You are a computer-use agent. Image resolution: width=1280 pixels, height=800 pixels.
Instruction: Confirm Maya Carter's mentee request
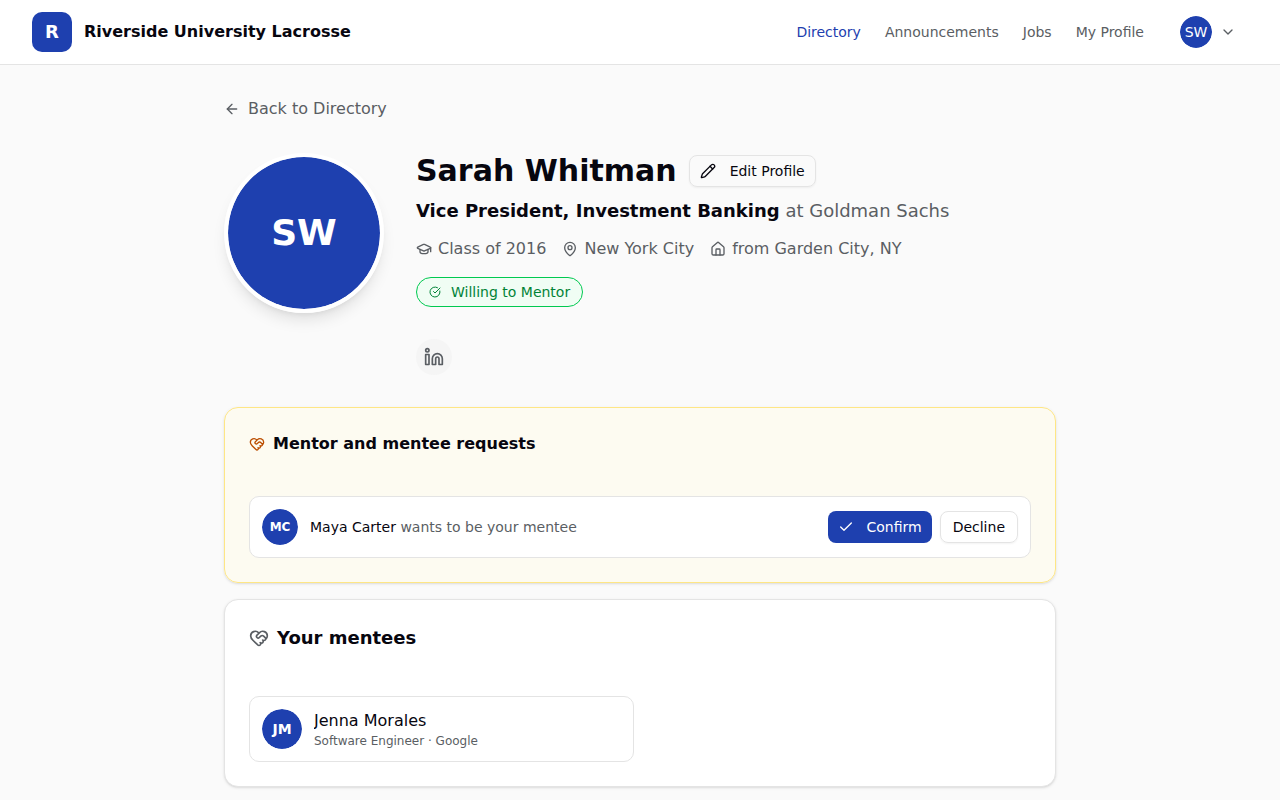coord(880,527)
